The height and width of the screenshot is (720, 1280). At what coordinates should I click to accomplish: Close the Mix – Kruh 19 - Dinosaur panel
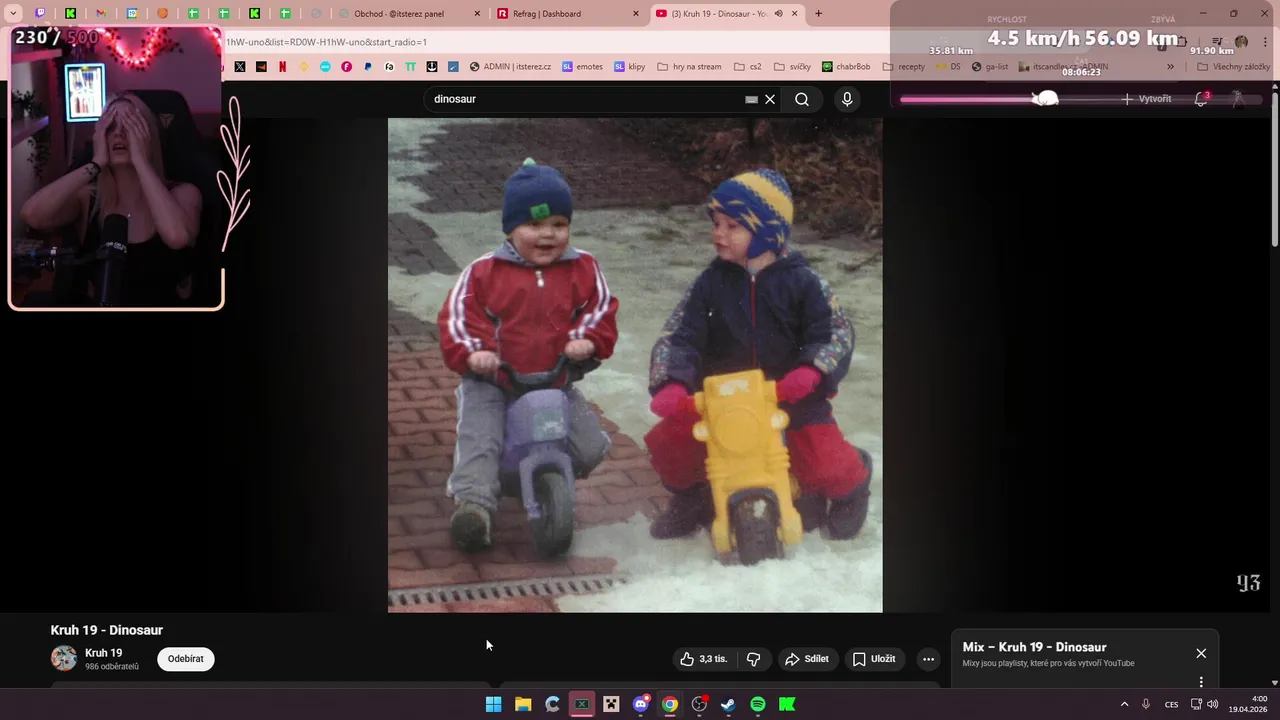click(x=1201, y=653)
